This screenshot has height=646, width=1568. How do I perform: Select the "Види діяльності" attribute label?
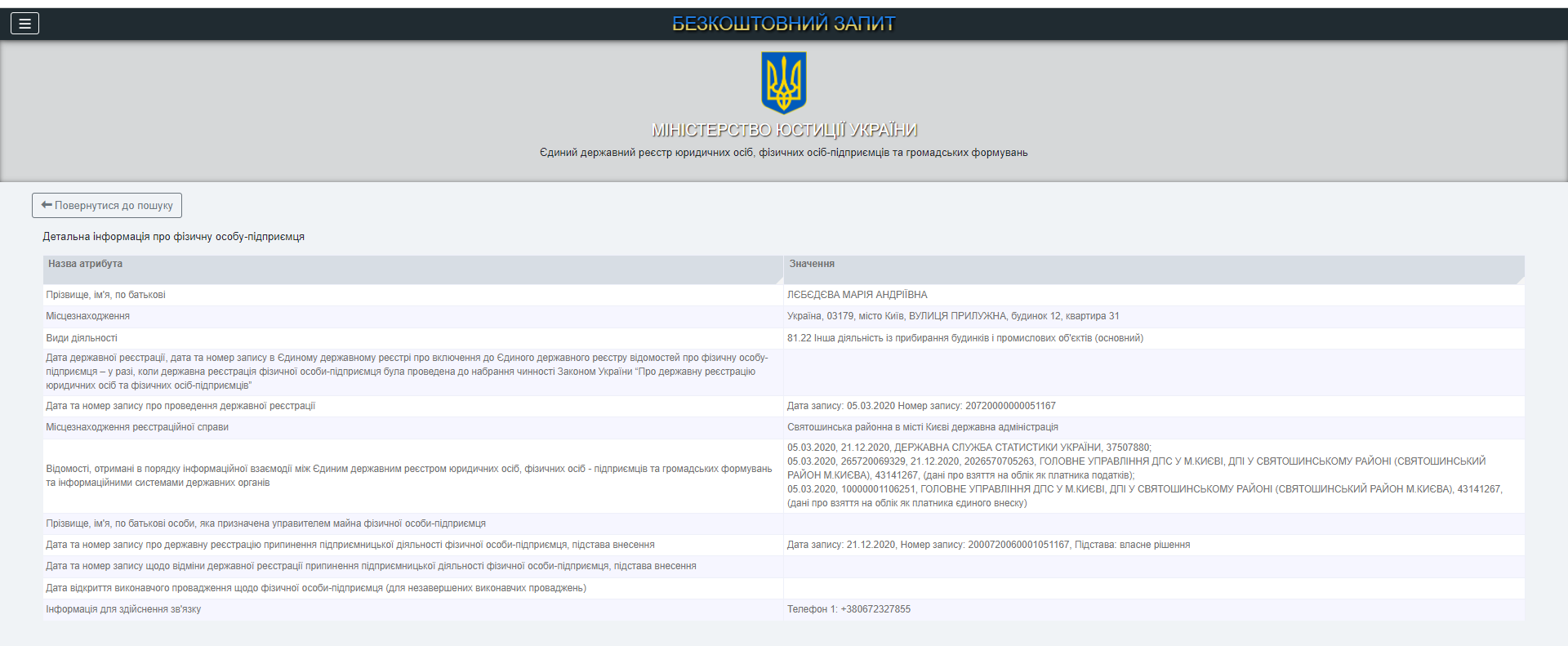click(x=82, y=338)
